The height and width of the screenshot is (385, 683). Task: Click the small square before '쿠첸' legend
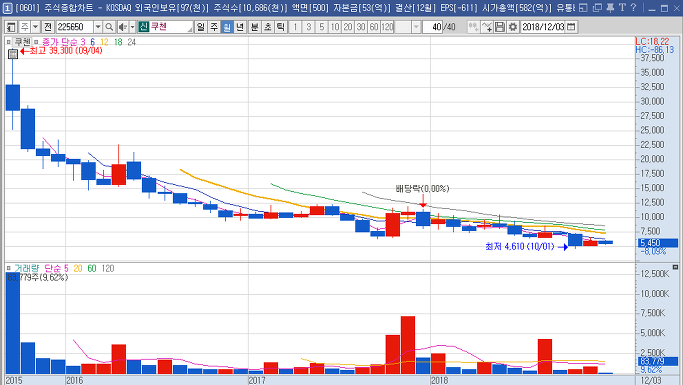click(x=9, y=42)
